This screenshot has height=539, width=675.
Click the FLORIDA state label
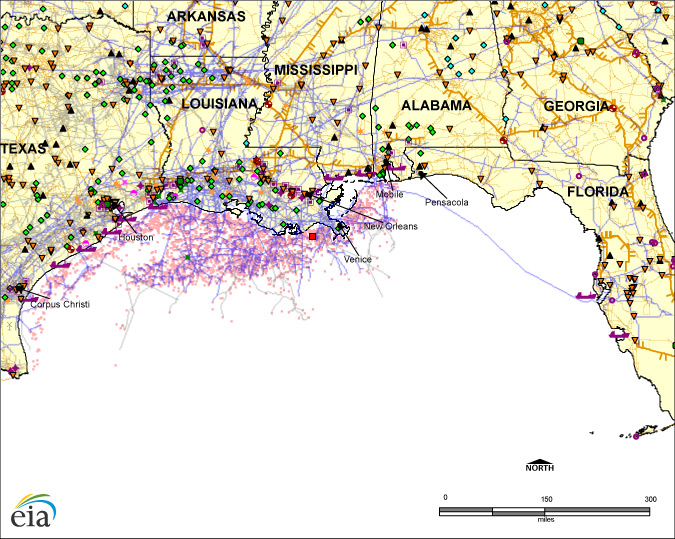(598, 192)
